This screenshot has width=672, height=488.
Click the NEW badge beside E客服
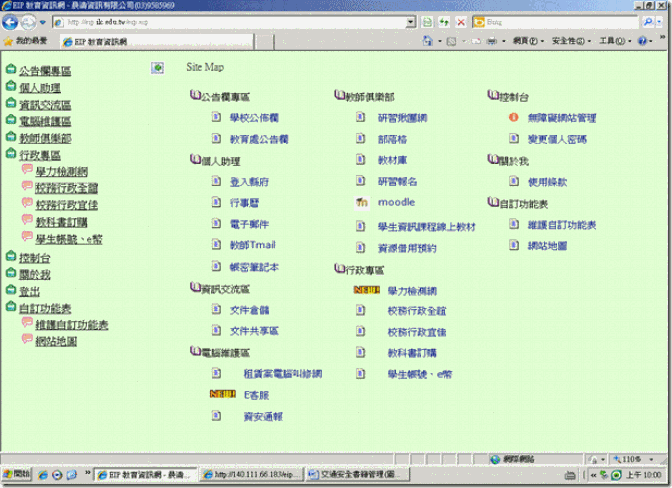point(222,394)
